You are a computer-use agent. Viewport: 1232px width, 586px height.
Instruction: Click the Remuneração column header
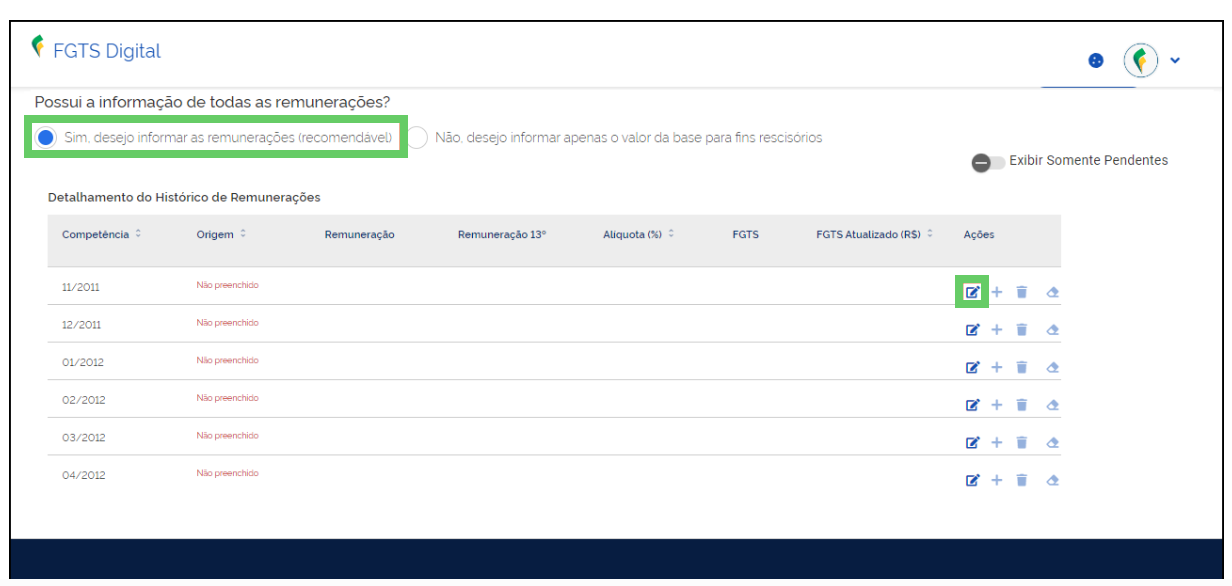360,235
